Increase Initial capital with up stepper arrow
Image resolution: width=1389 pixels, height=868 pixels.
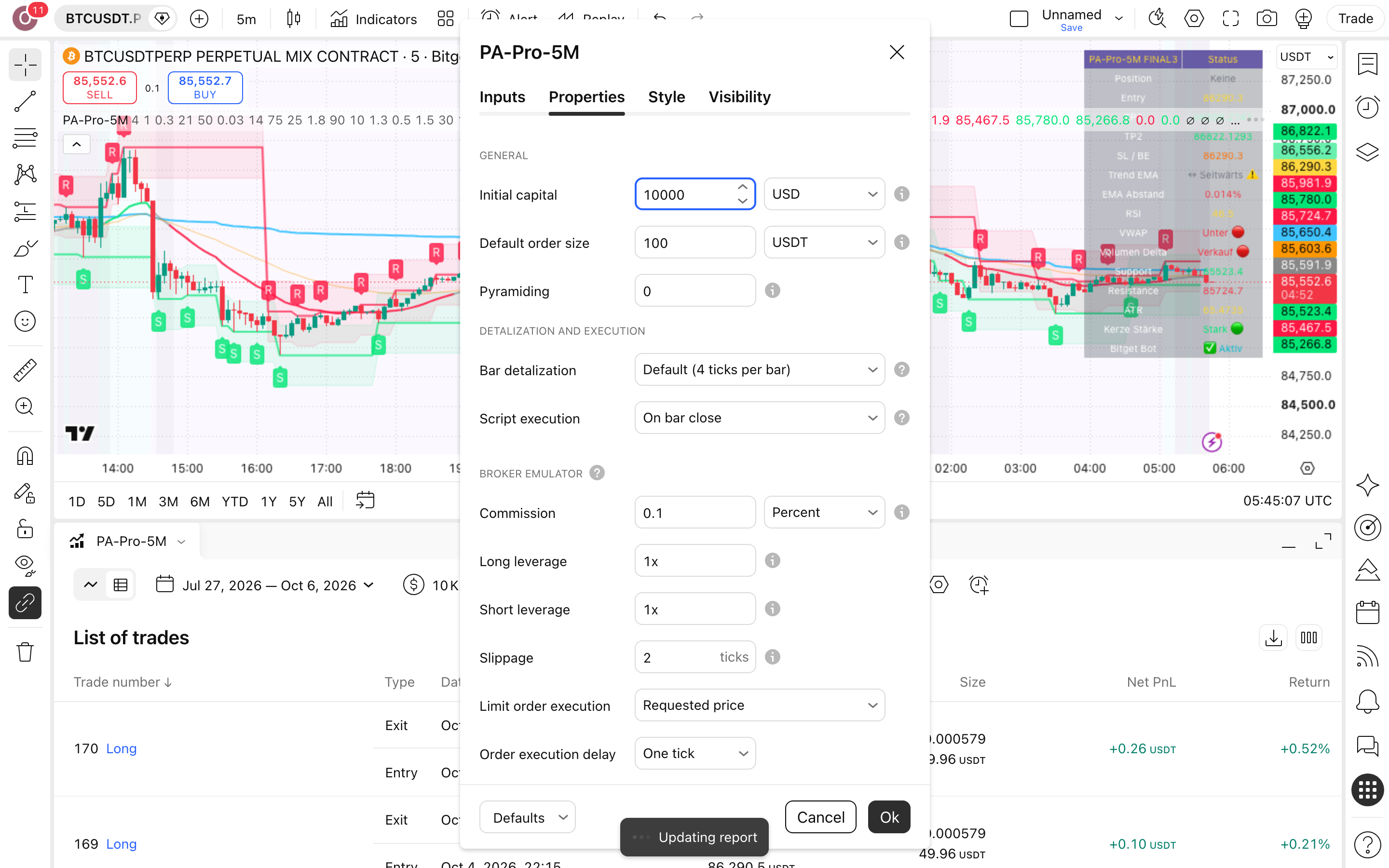(x=743, y=187)
